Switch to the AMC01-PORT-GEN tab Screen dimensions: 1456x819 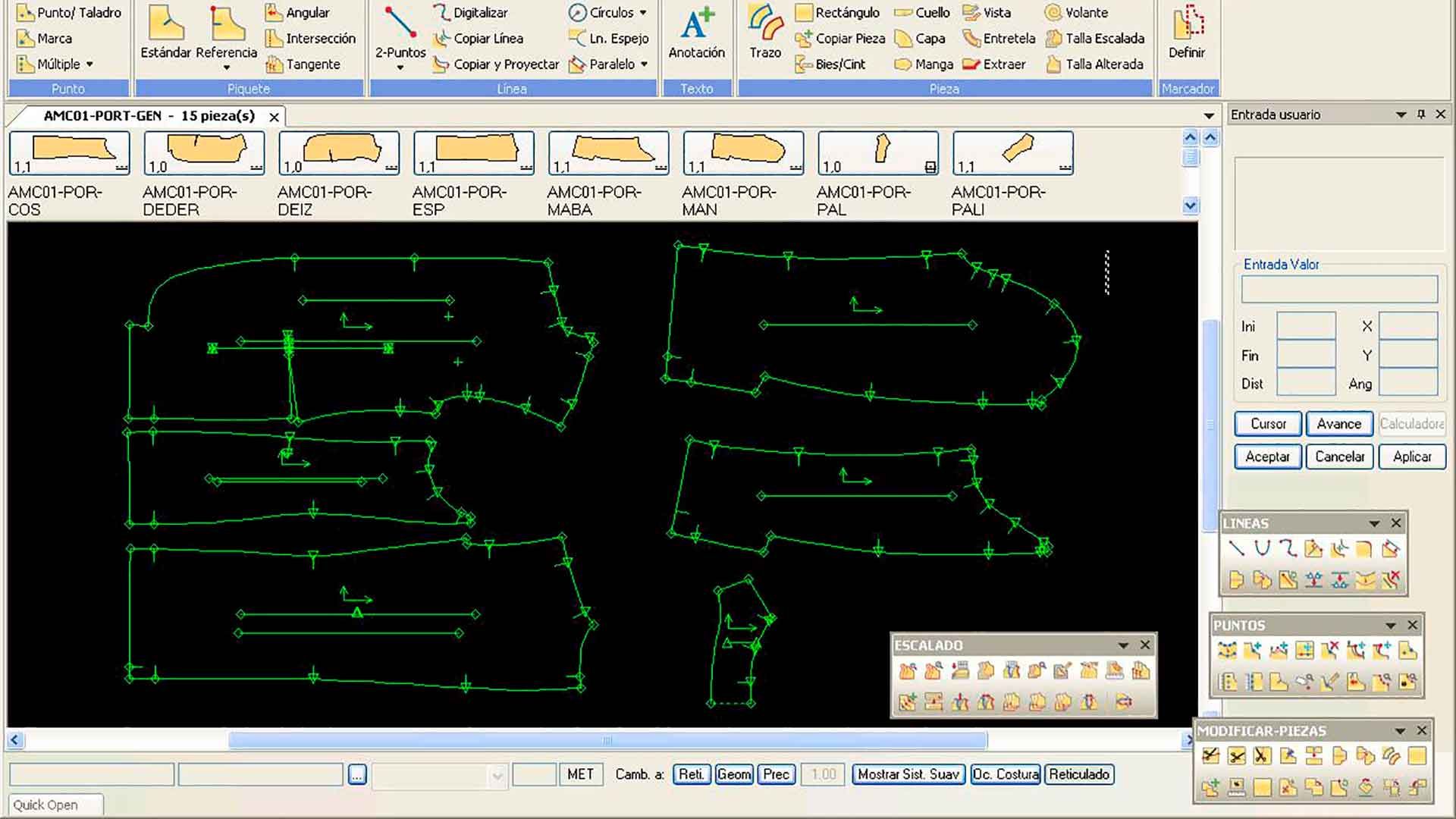149,116
